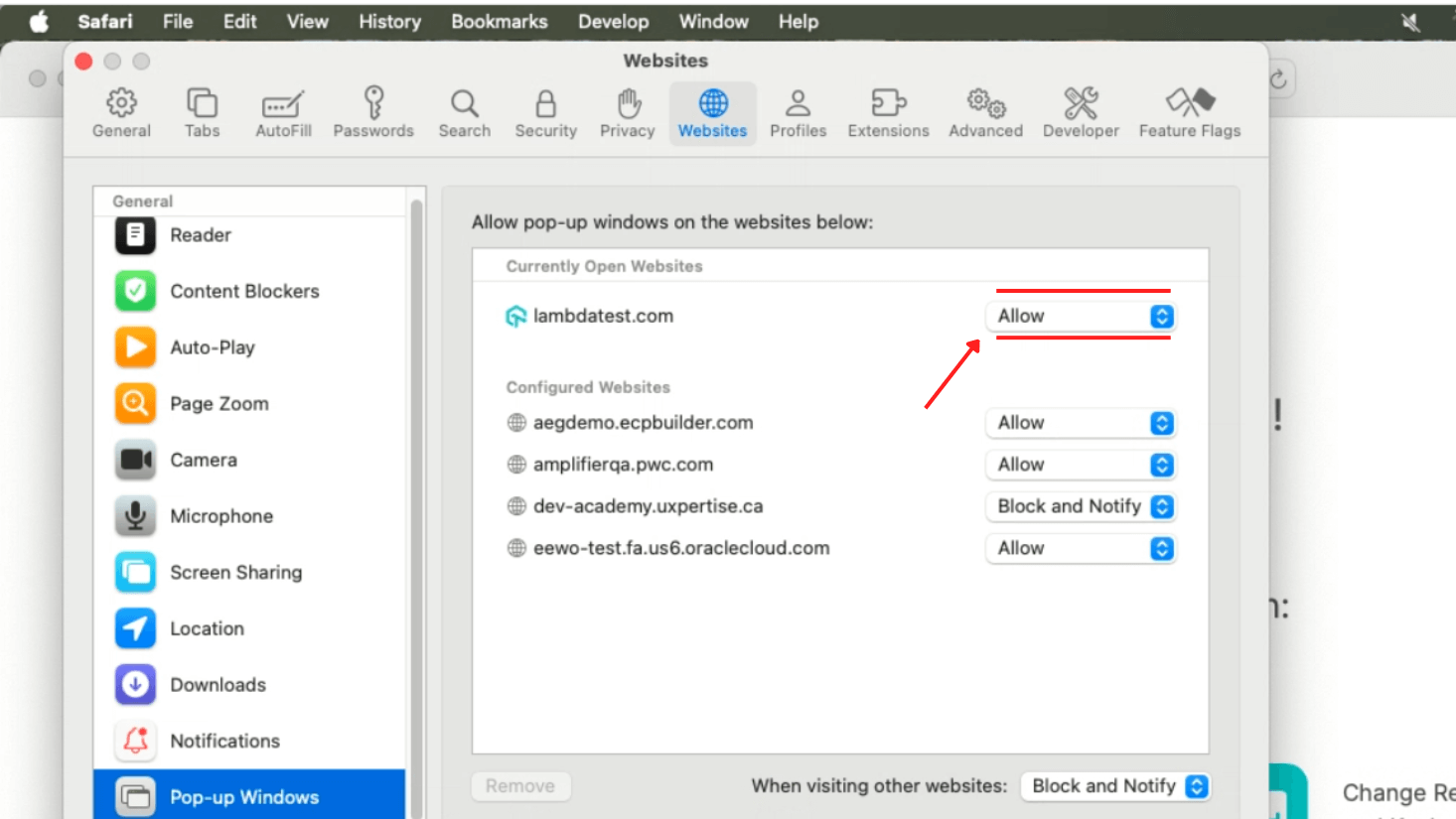Open the AutoFill preferences pane
1456x819 pixels.
tap(283, 113)
